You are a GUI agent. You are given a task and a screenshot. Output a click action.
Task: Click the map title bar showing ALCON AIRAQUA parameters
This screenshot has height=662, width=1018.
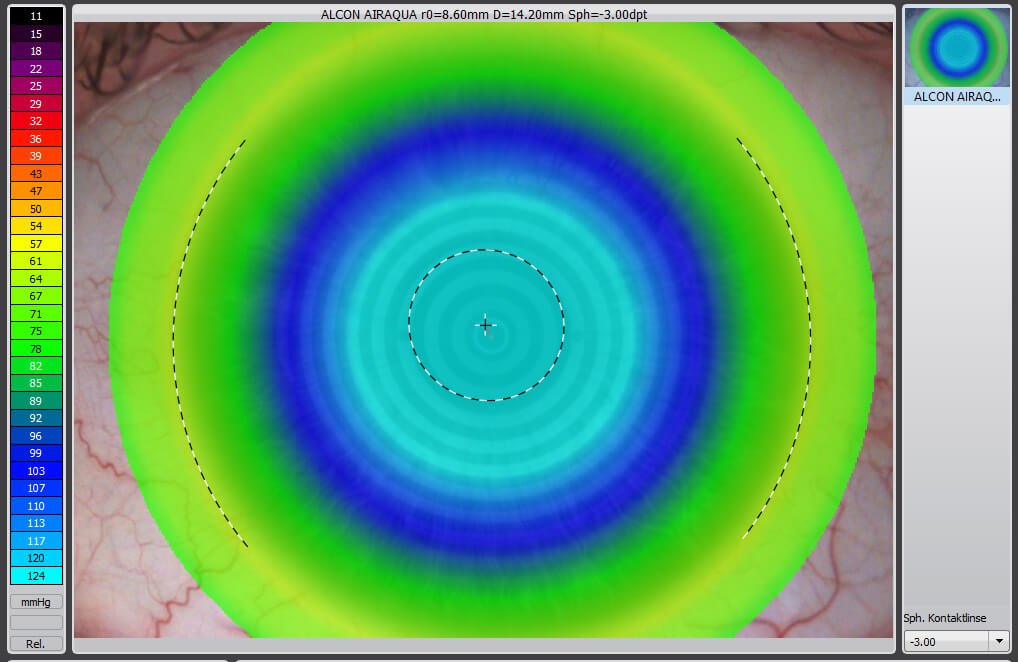[484, 14]
